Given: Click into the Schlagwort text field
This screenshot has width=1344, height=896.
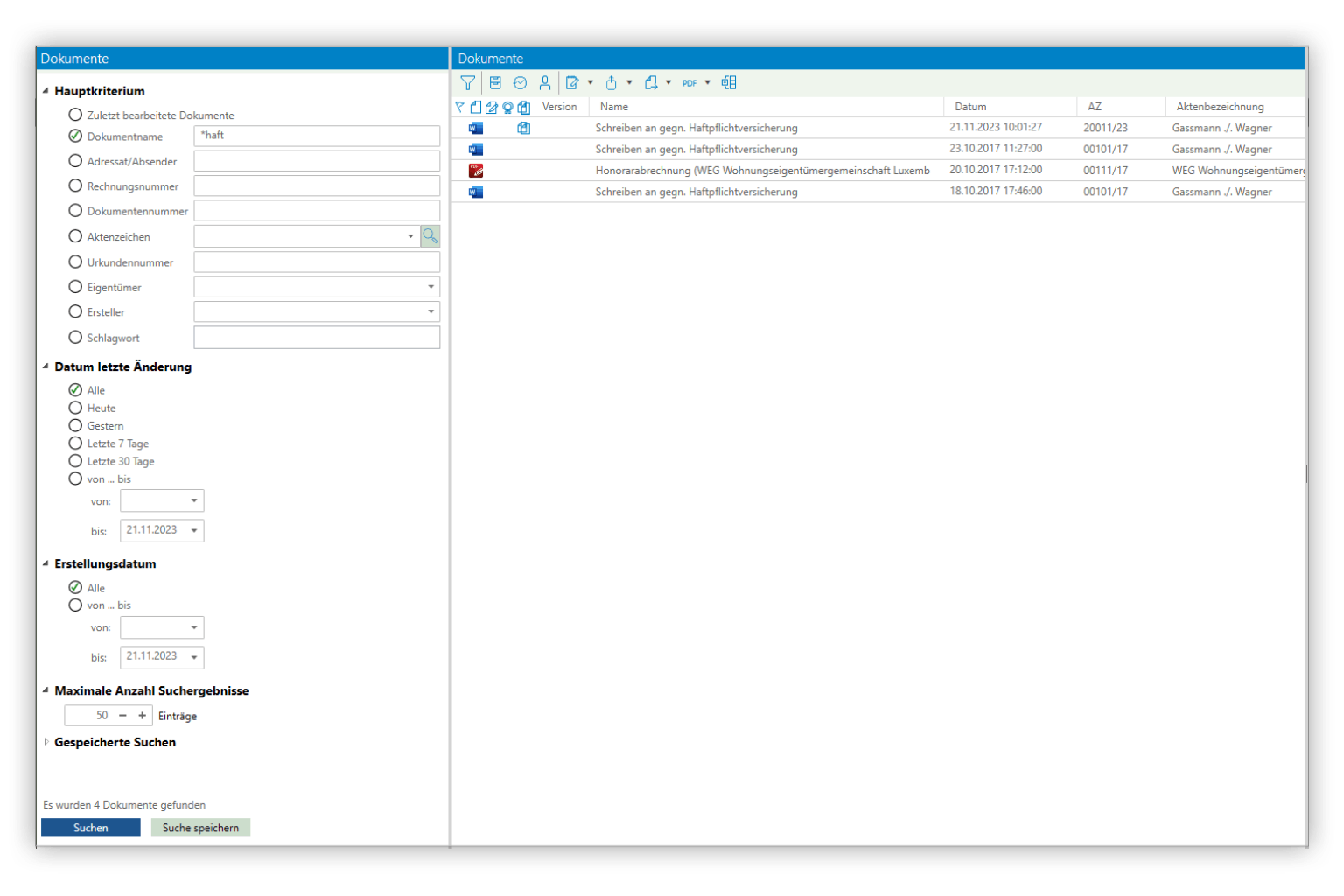Looking at the screenshot, I should tap(317, 338).
